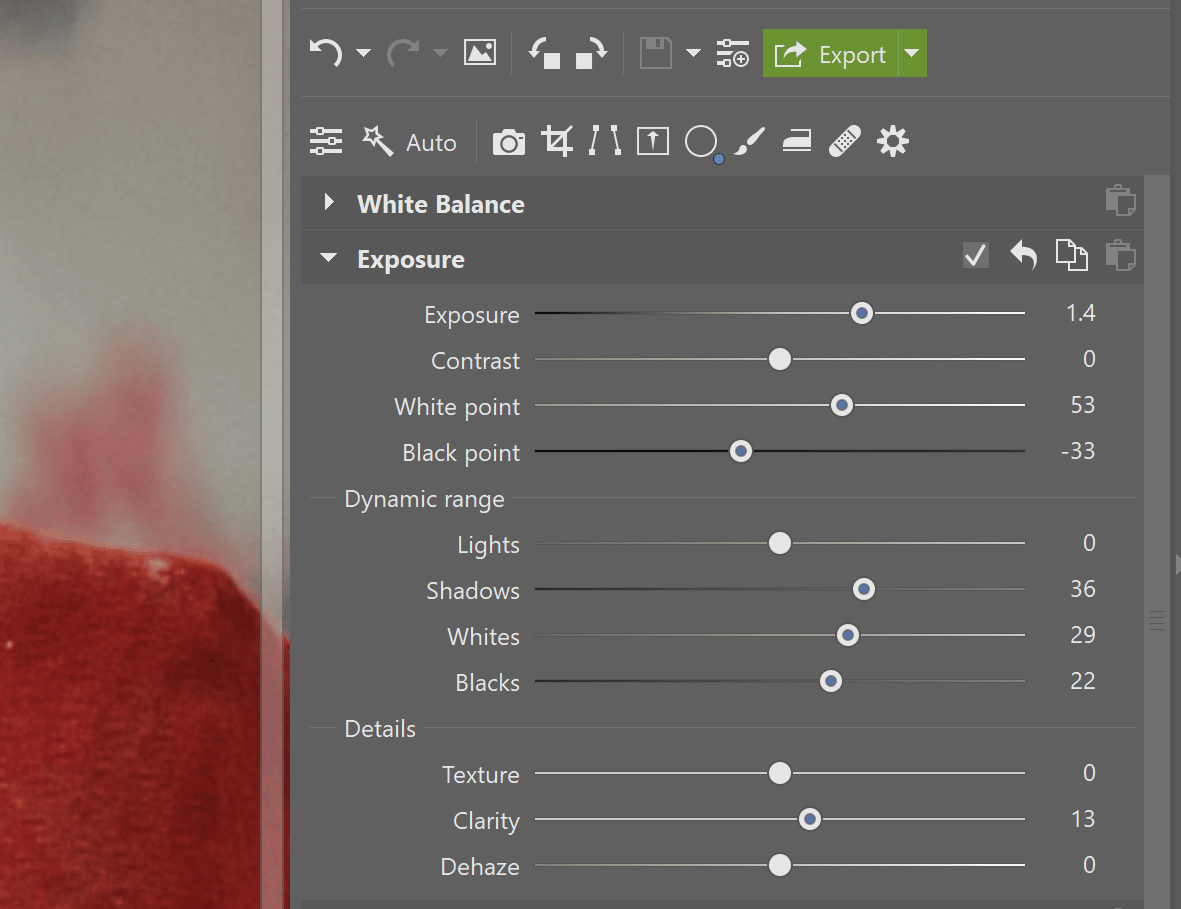Open the Undo history dropdown arrow

tap(363, 53)
